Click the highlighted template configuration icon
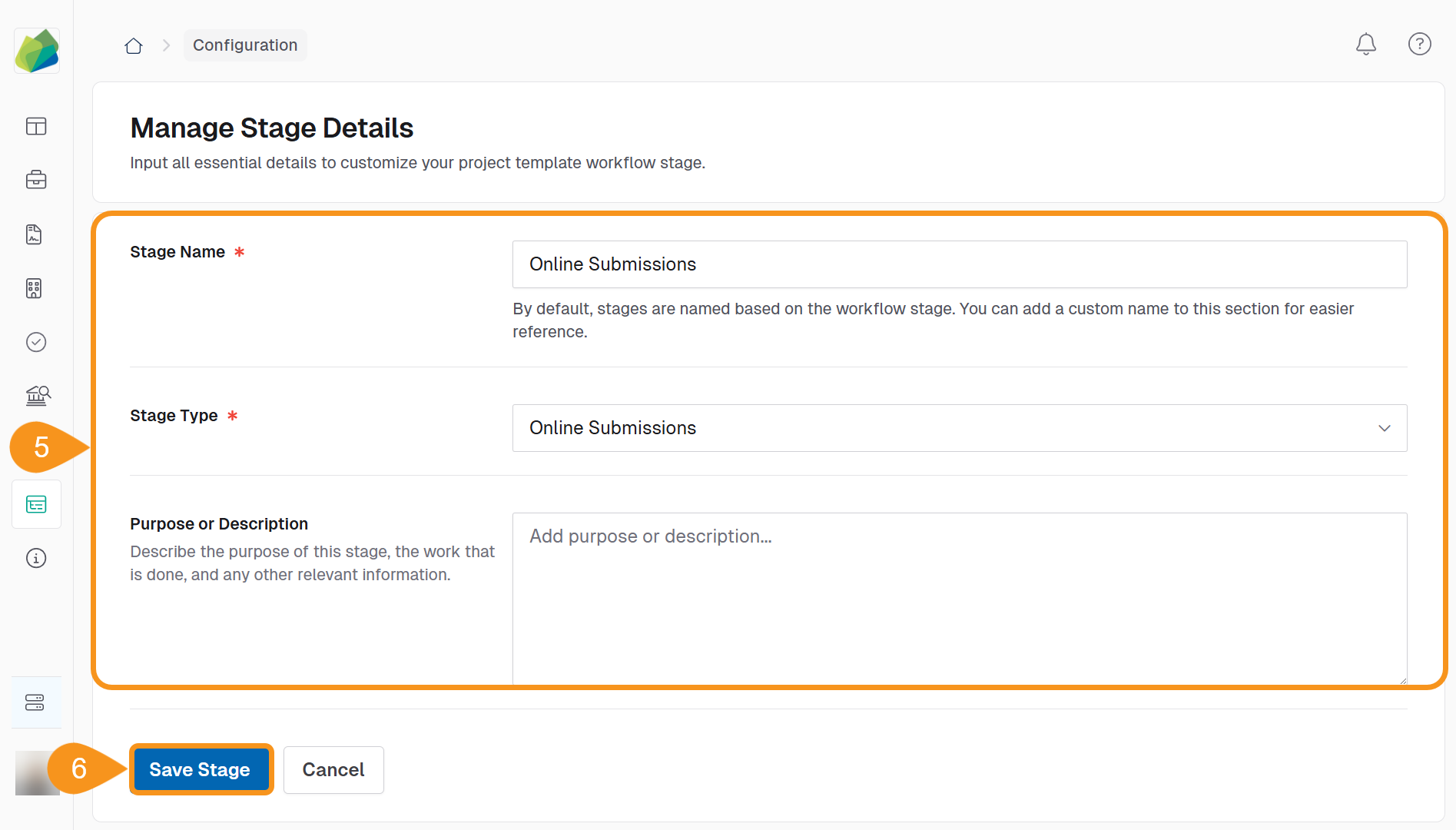 (x=36, y=504)
